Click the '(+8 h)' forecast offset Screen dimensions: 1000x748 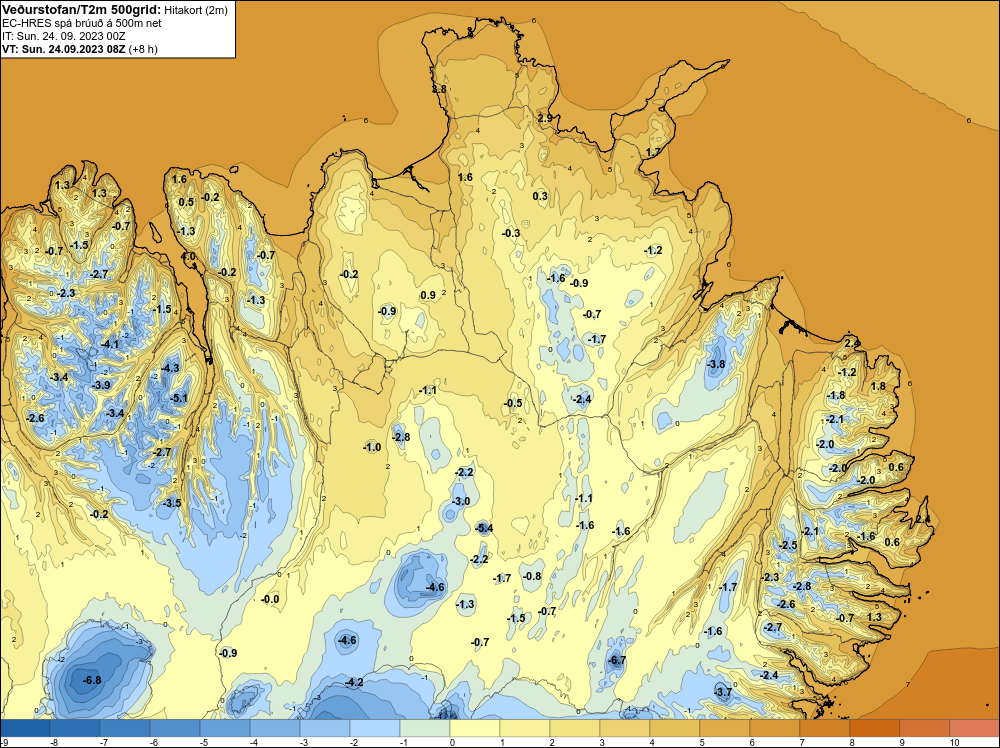[143, 49]
